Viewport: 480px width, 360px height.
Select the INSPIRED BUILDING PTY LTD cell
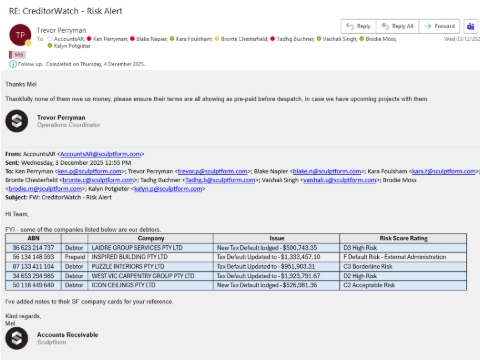point(151,257)
